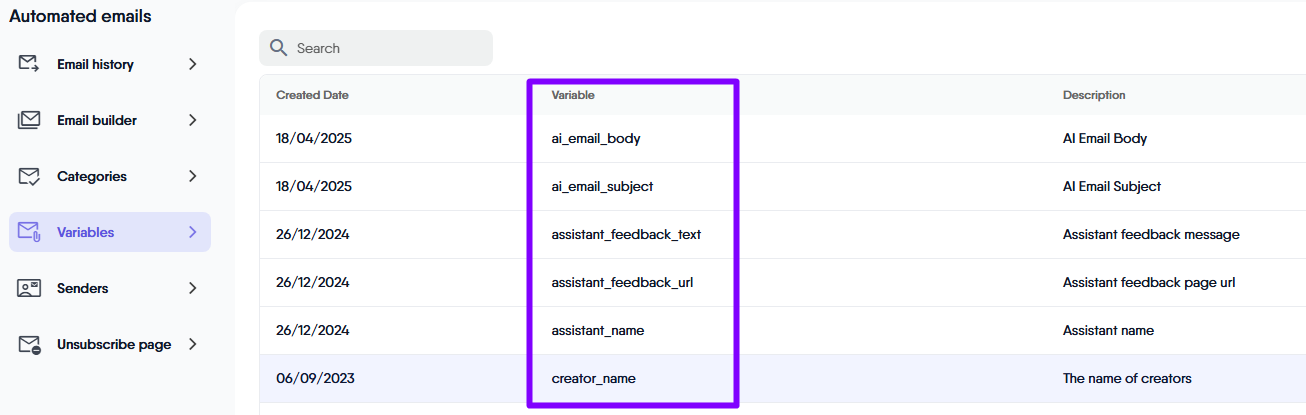Image resolution: width=1306 pixels, height=415 pixels.
Task: Click the Categories envelope icon
Action: pyautogui.click(x=29, y=176)
